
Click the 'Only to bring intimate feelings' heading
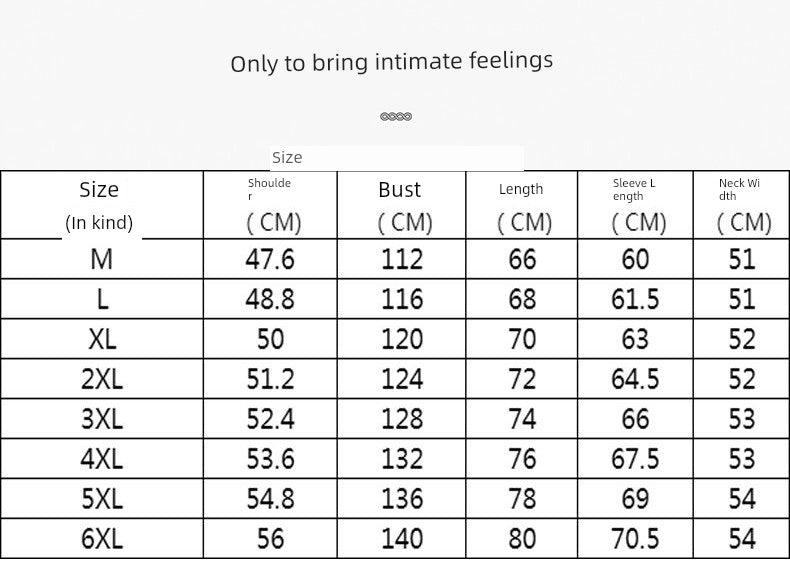(x=392, y=62)
